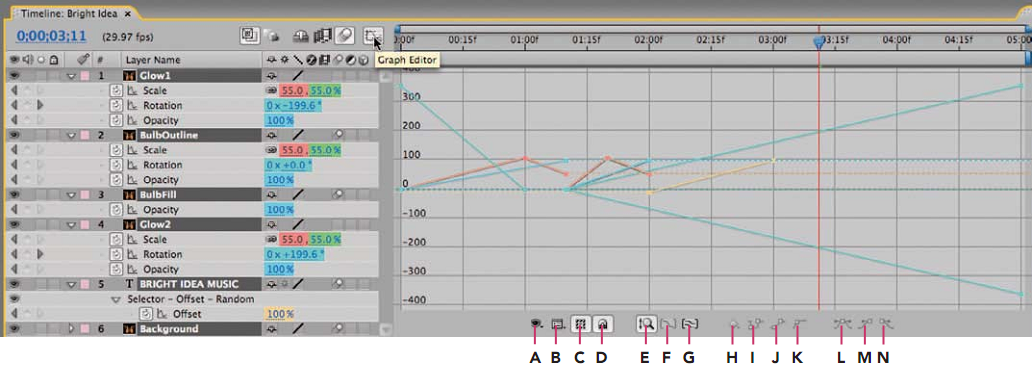The width and height of the screenshot is (1032, 367).
Task: Go to next keyframe on Glow1 Rotation
Action: [x=40, y=105]
